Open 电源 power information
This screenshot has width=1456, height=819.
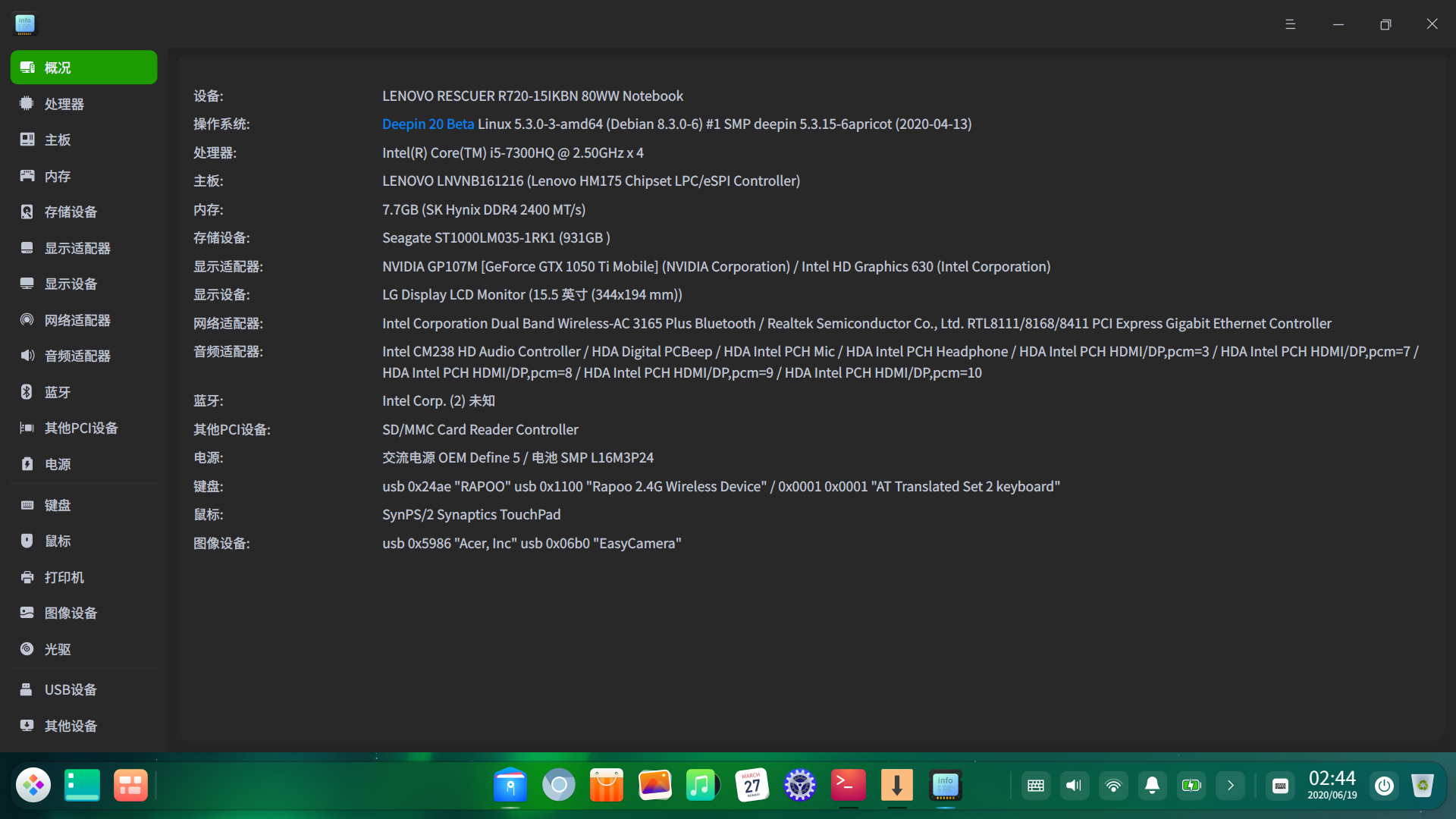click(83, 464)
